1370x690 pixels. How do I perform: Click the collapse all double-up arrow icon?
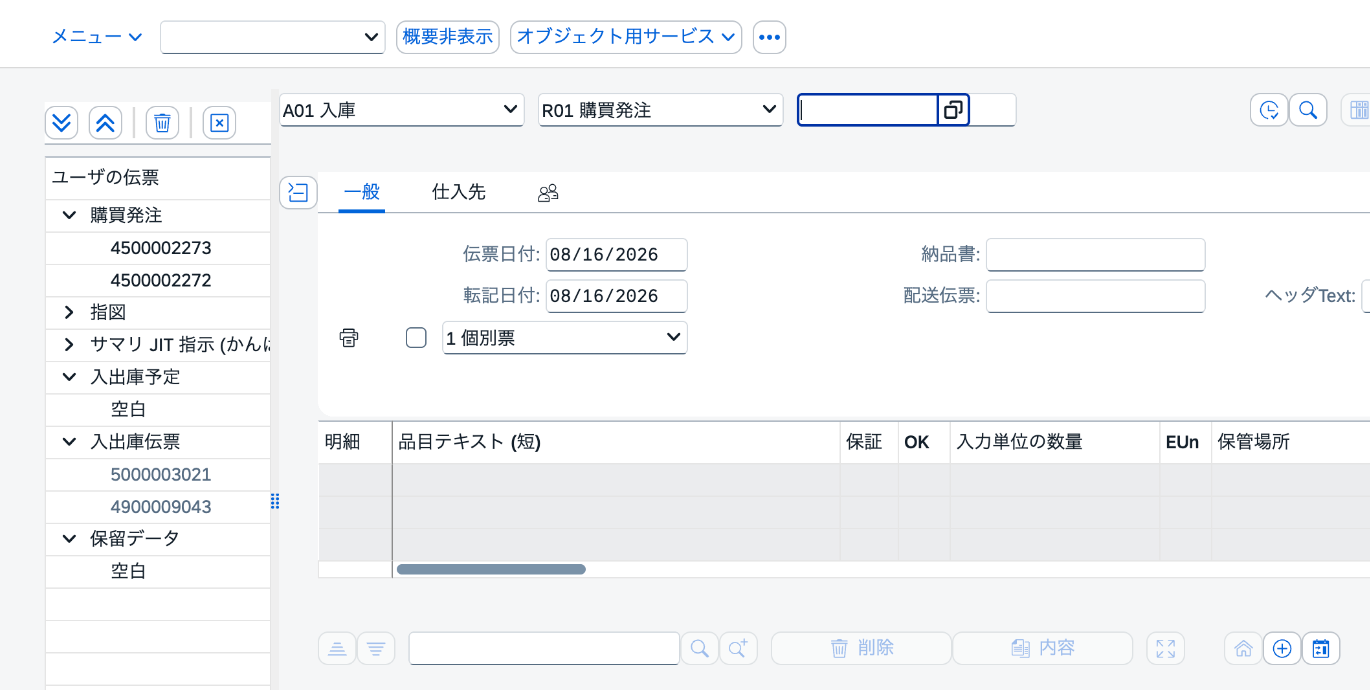tap(105, 123)
